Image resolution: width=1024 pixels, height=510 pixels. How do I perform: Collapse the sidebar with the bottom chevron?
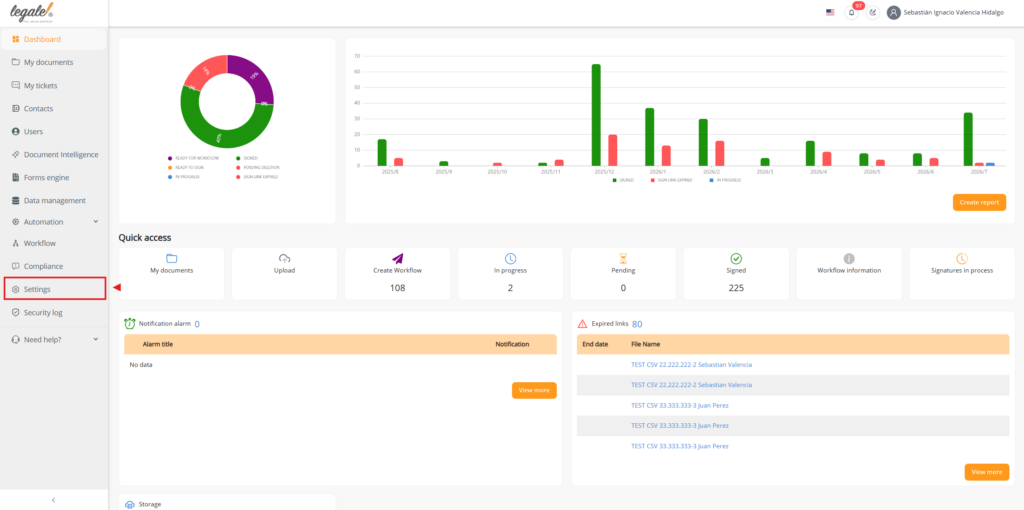click(x=54, y=500)
